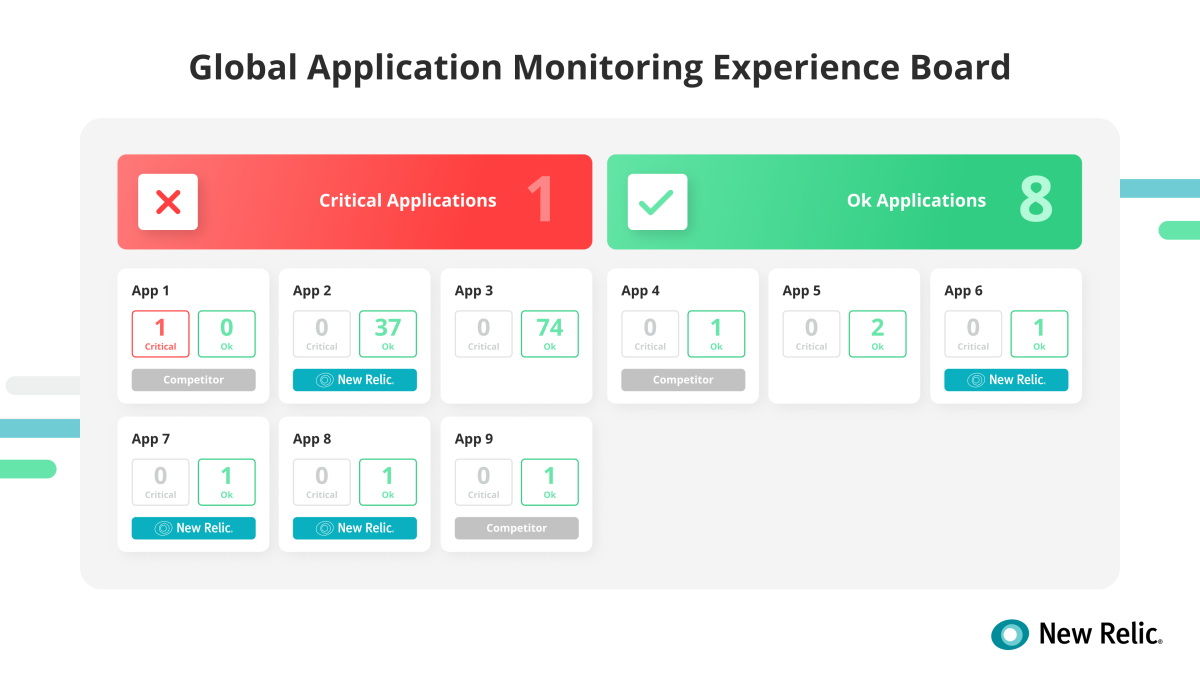Click the red X icon on Critical Applications
The image size is (1200, 675).
(x=168, y=202)
